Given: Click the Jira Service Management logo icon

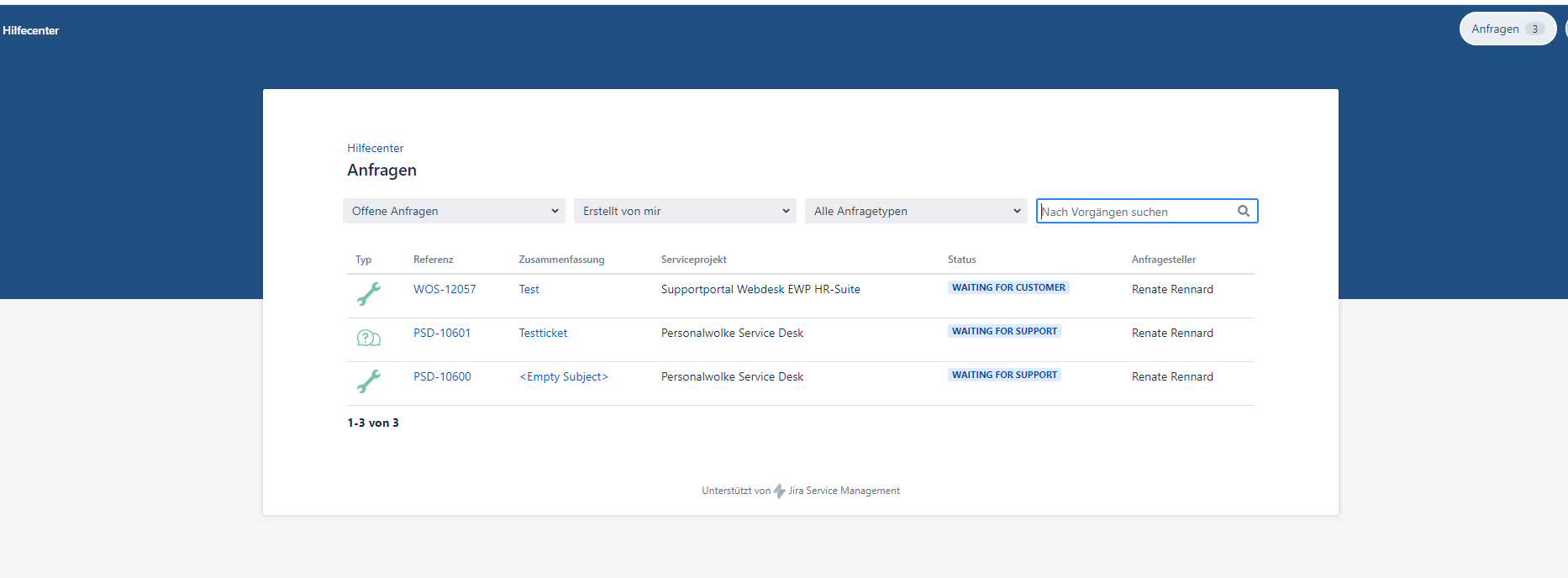Looking at the screenshot, I should (x=779, y=491).
